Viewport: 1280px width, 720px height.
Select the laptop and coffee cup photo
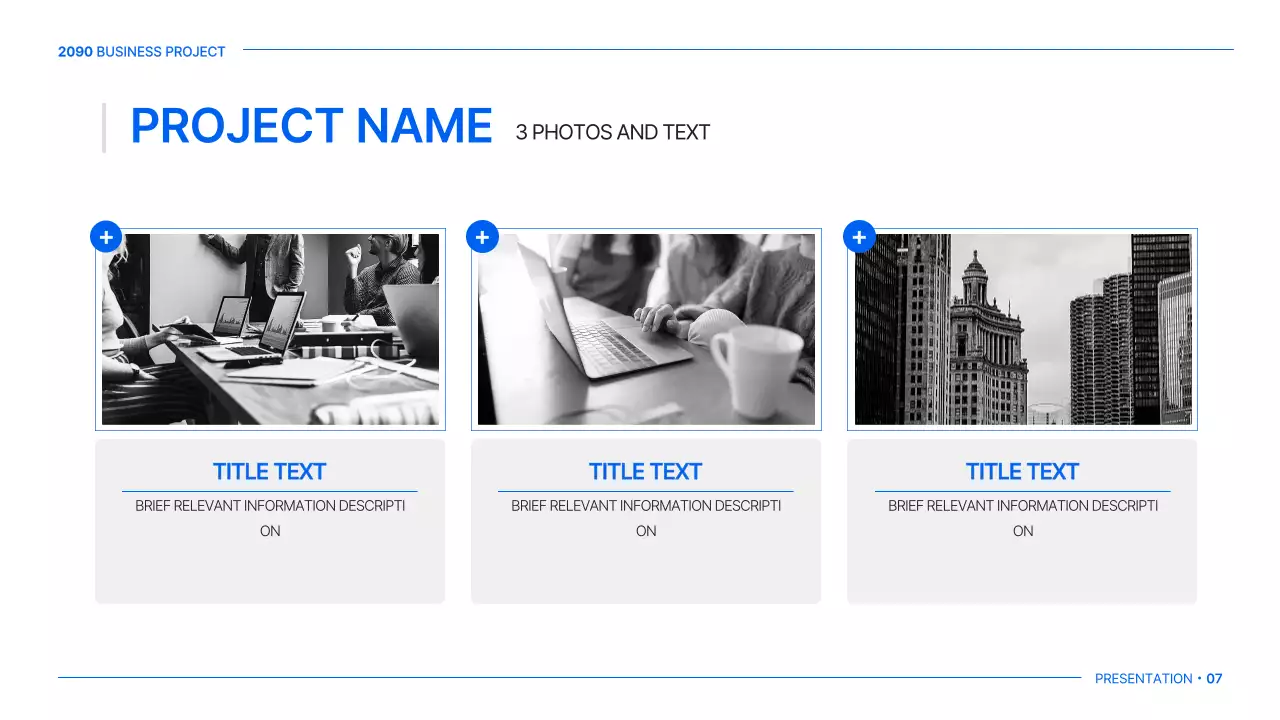coord(646,330)
